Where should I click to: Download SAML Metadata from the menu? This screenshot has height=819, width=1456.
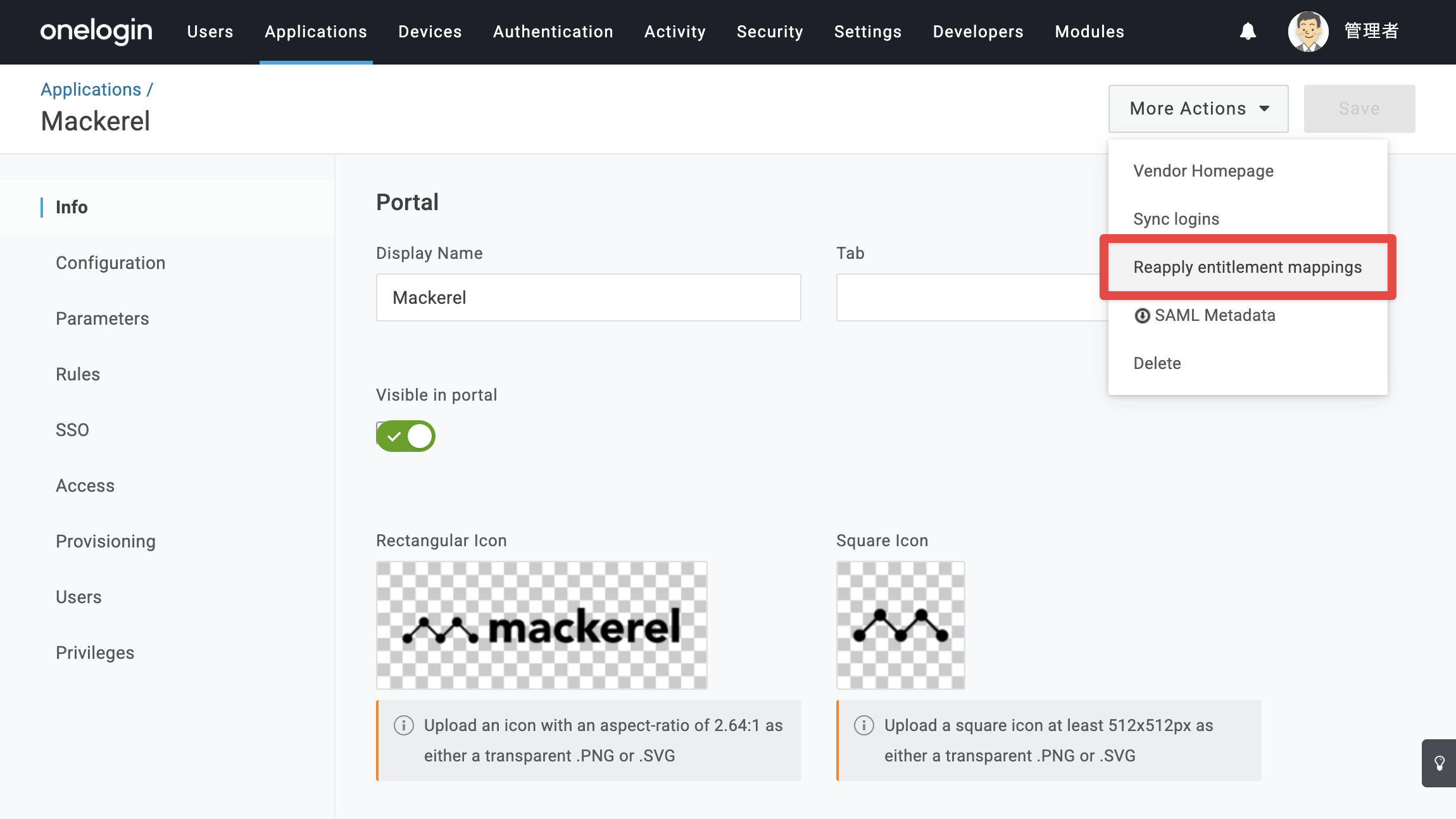pyautogui.click(x=1248, y=315)
